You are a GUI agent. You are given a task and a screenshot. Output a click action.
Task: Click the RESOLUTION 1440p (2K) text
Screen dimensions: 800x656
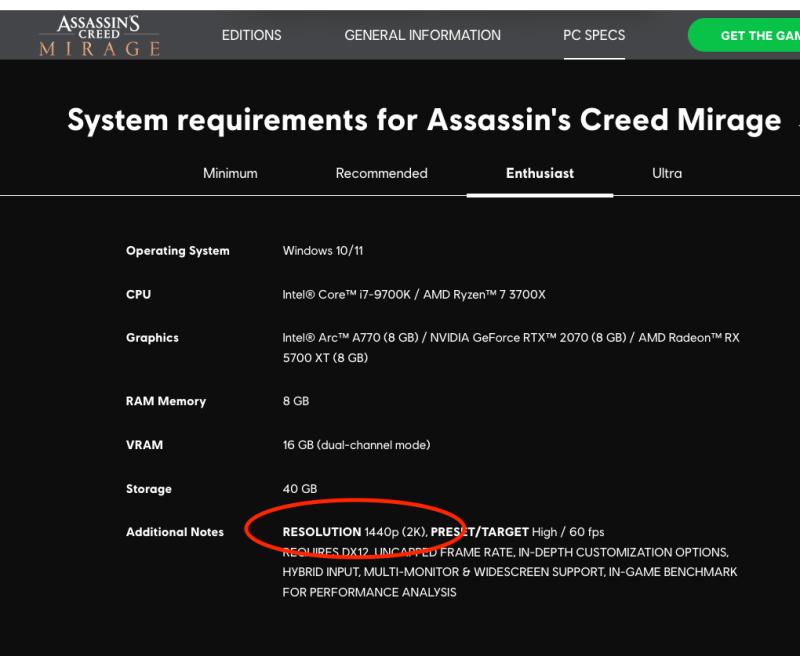355,532
